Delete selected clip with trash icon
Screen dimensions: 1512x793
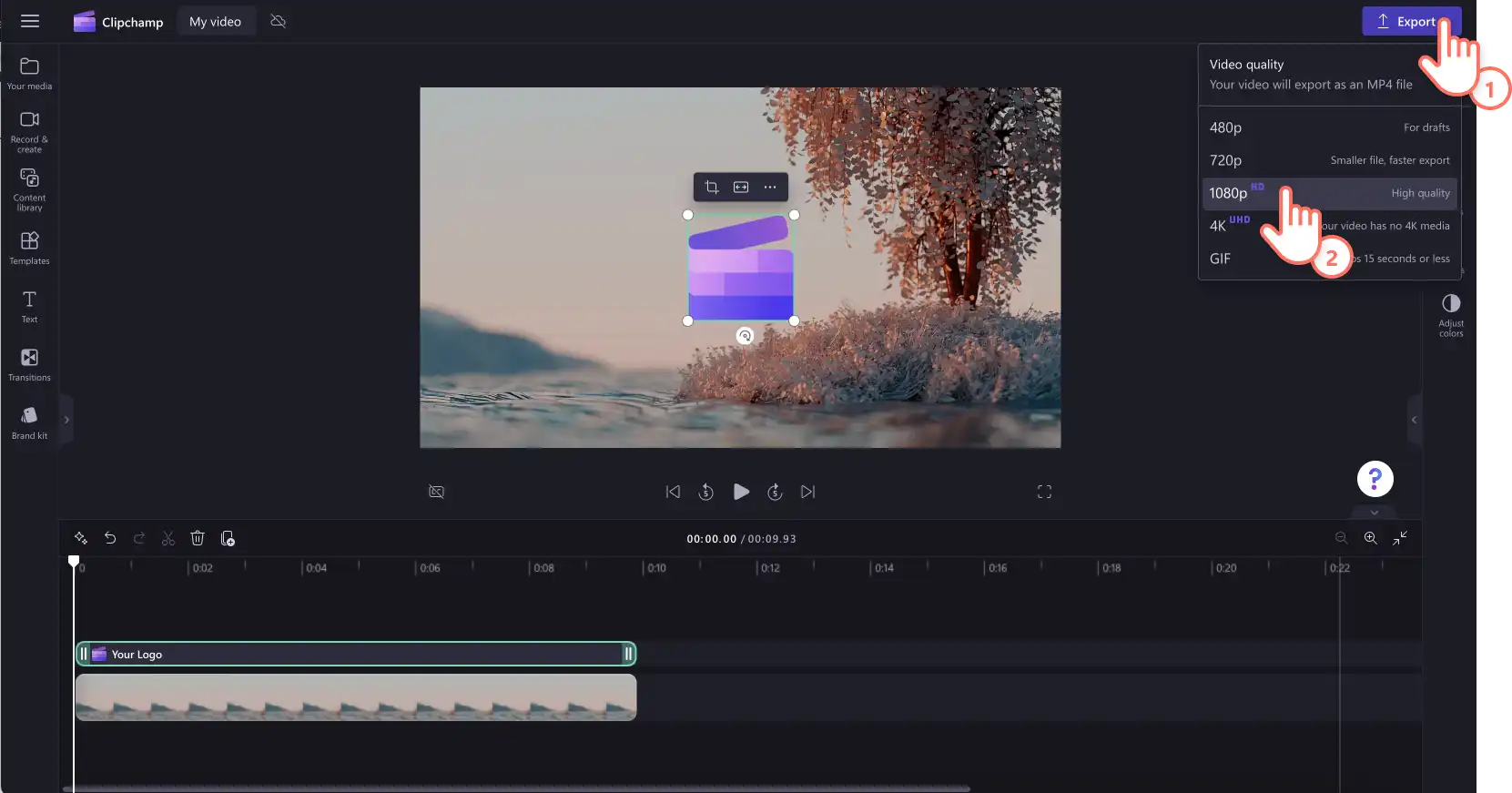pyautogui.click(x=198, y=538)
